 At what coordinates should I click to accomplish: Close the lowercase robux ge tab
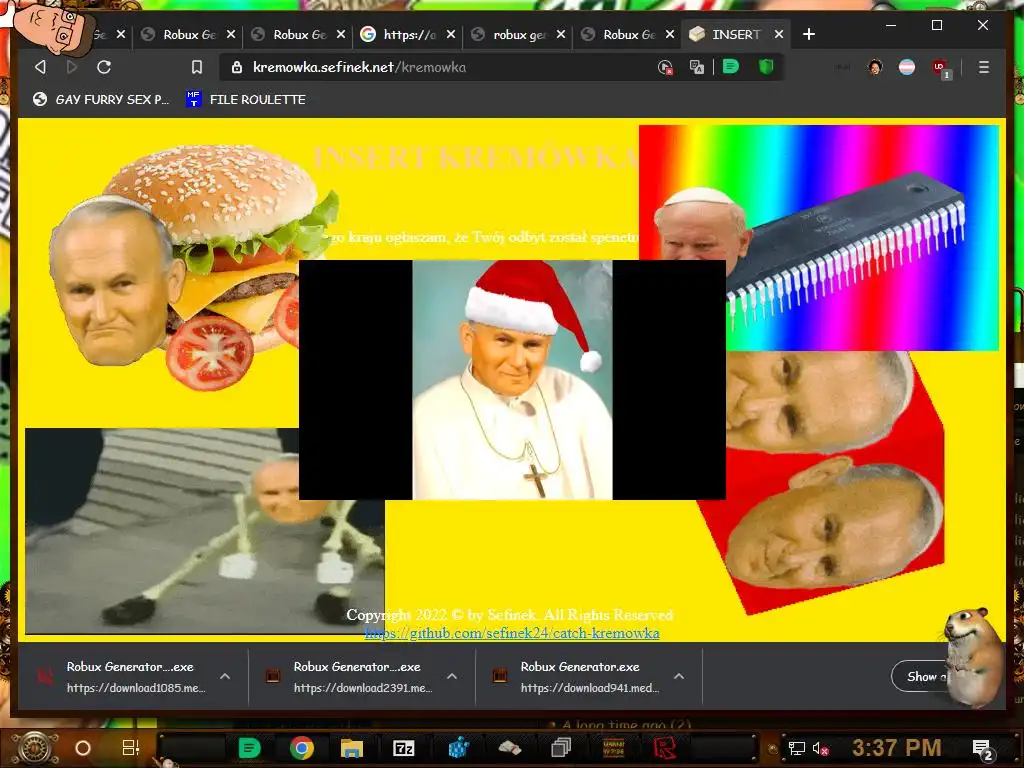click(560, 34)
